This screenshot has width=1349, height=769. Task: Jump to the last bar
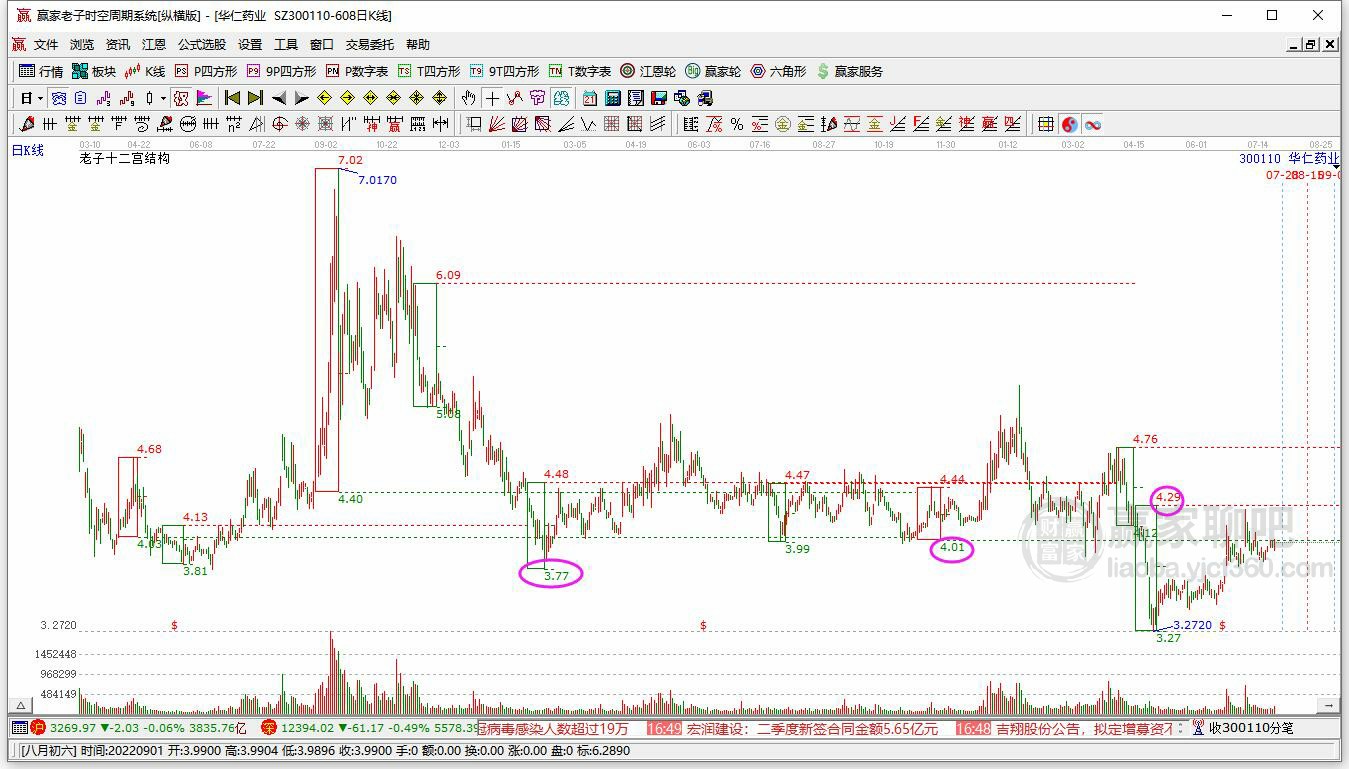[255, 98]
